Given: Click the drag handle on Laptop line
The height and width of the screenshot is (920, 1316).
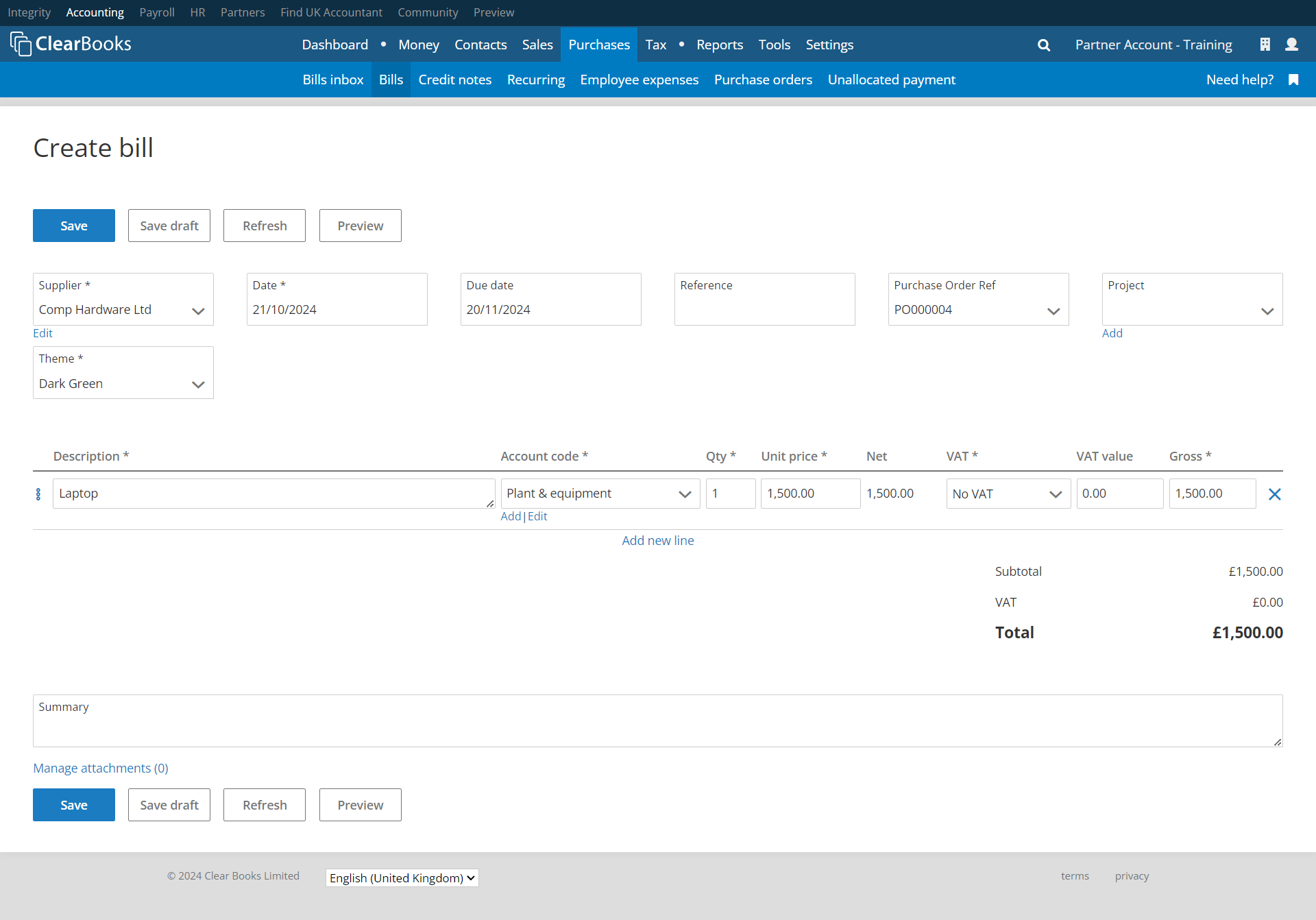Looking at the screenshot, I should pos(38,494).
